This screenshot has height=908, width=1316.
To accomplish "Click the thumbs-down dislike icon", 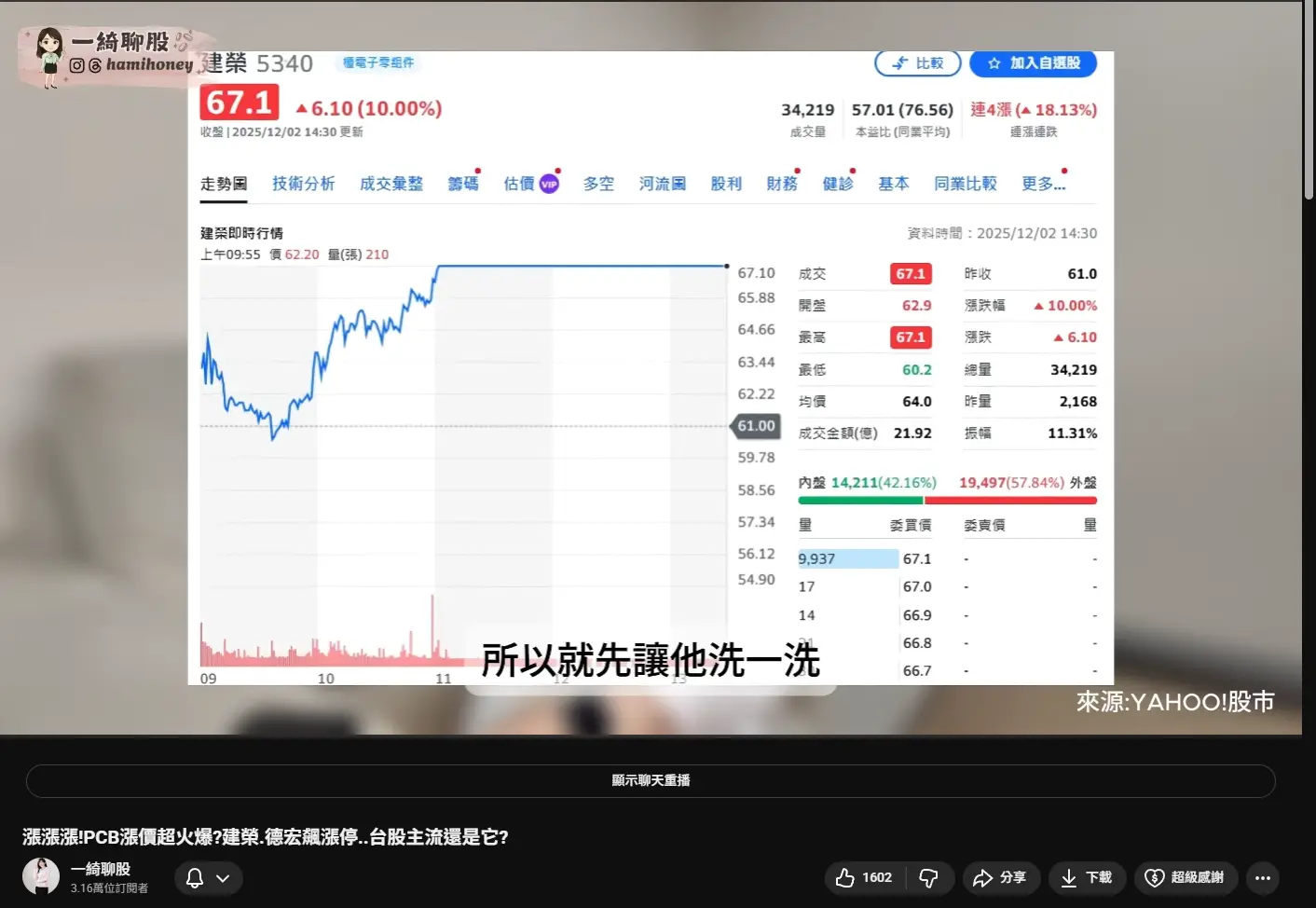I will click(x=928, y=877).
